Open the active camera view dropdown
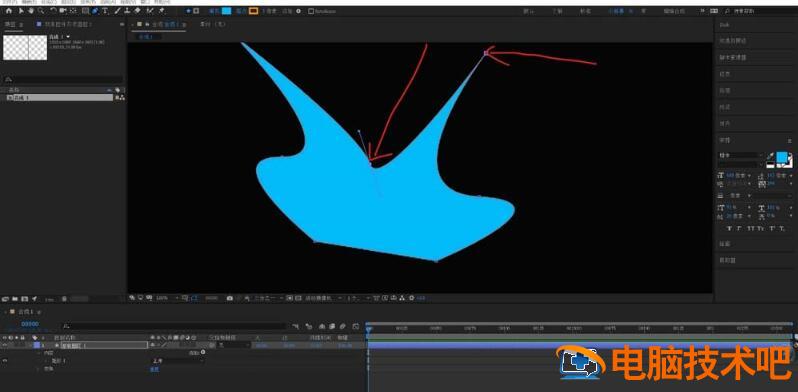 pos(323,298)
